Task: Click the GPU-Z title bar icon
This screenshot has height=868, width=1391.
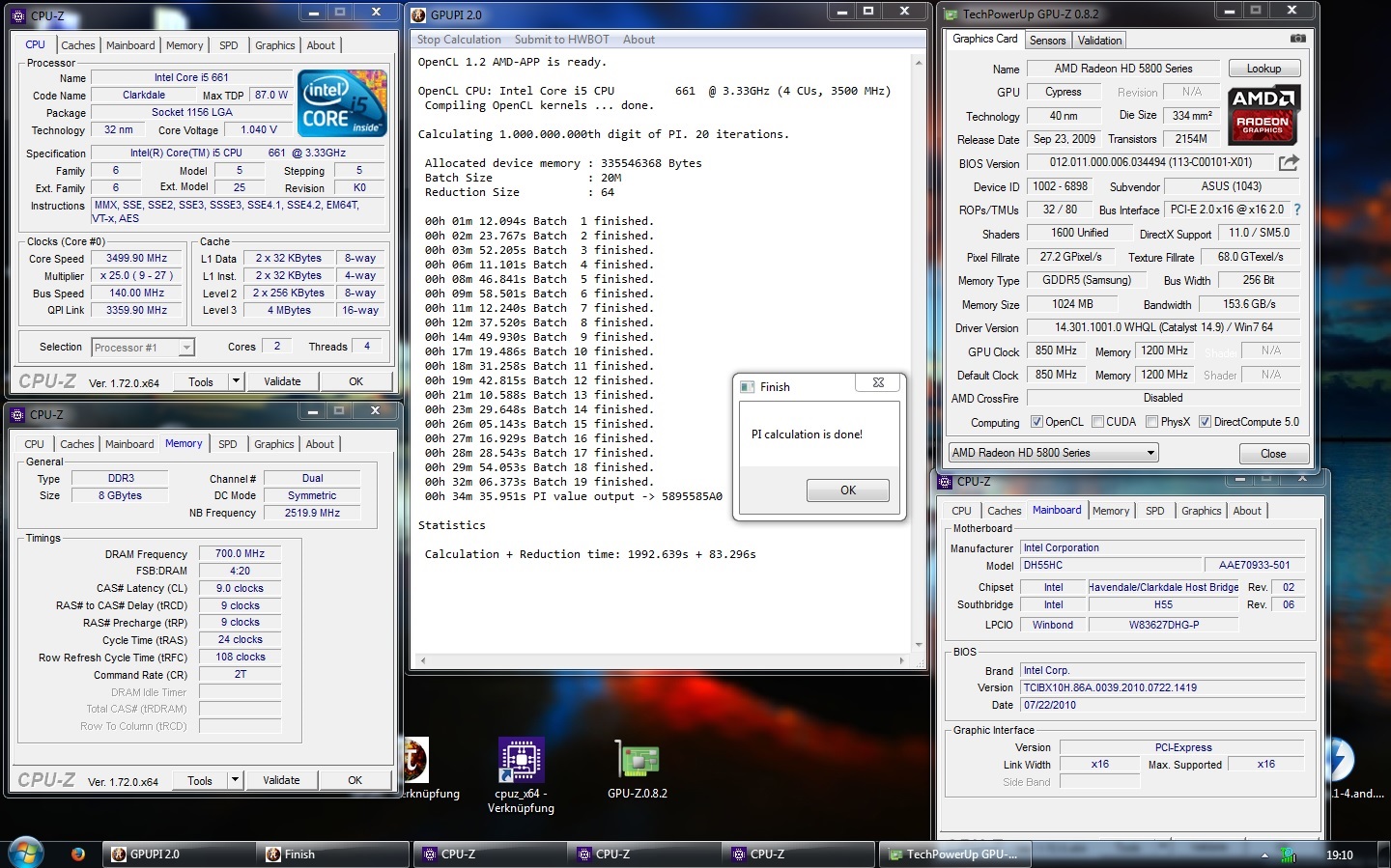Action: 951,14
